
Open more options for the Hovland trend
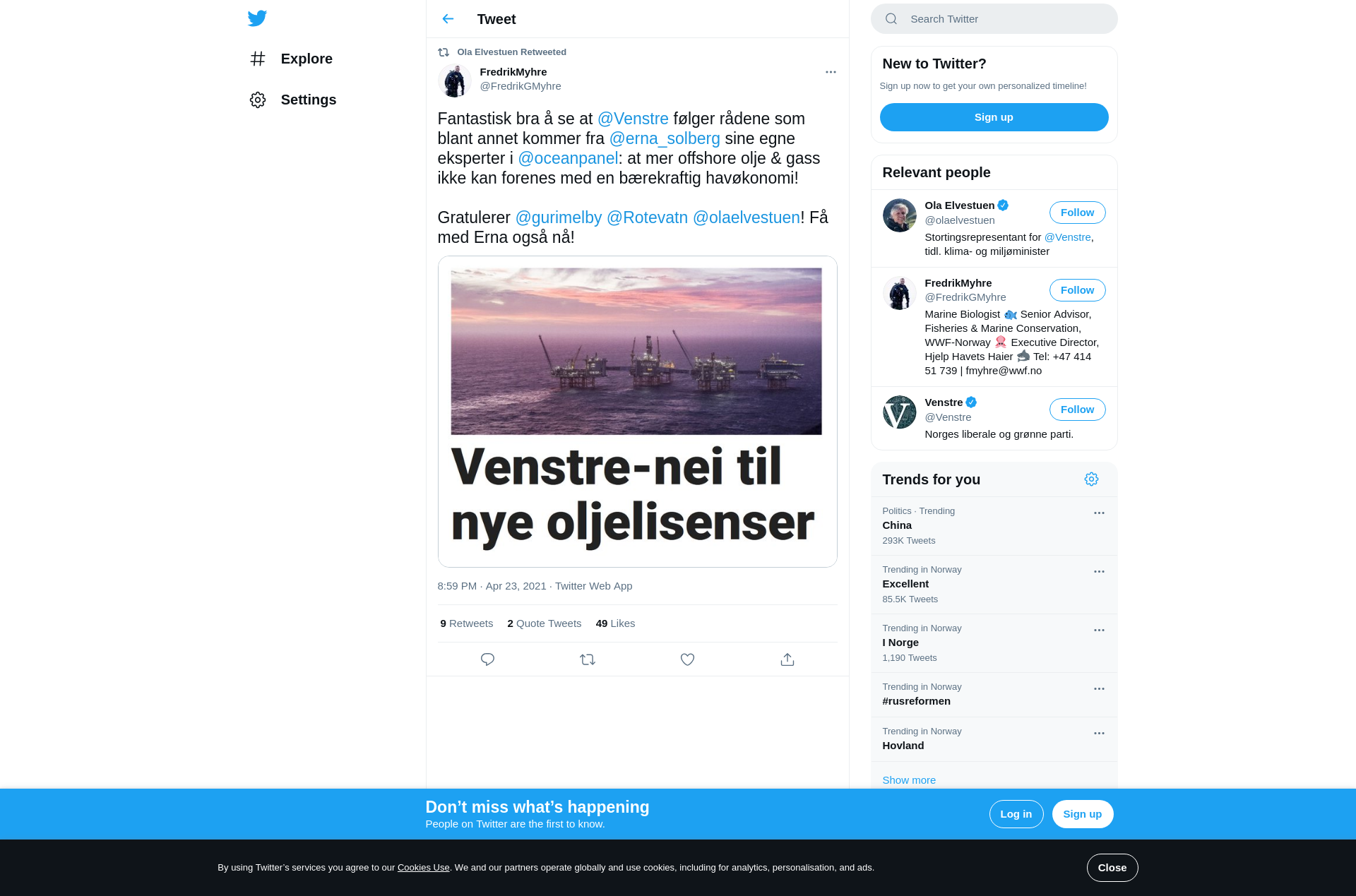(x=1099, y=734)
